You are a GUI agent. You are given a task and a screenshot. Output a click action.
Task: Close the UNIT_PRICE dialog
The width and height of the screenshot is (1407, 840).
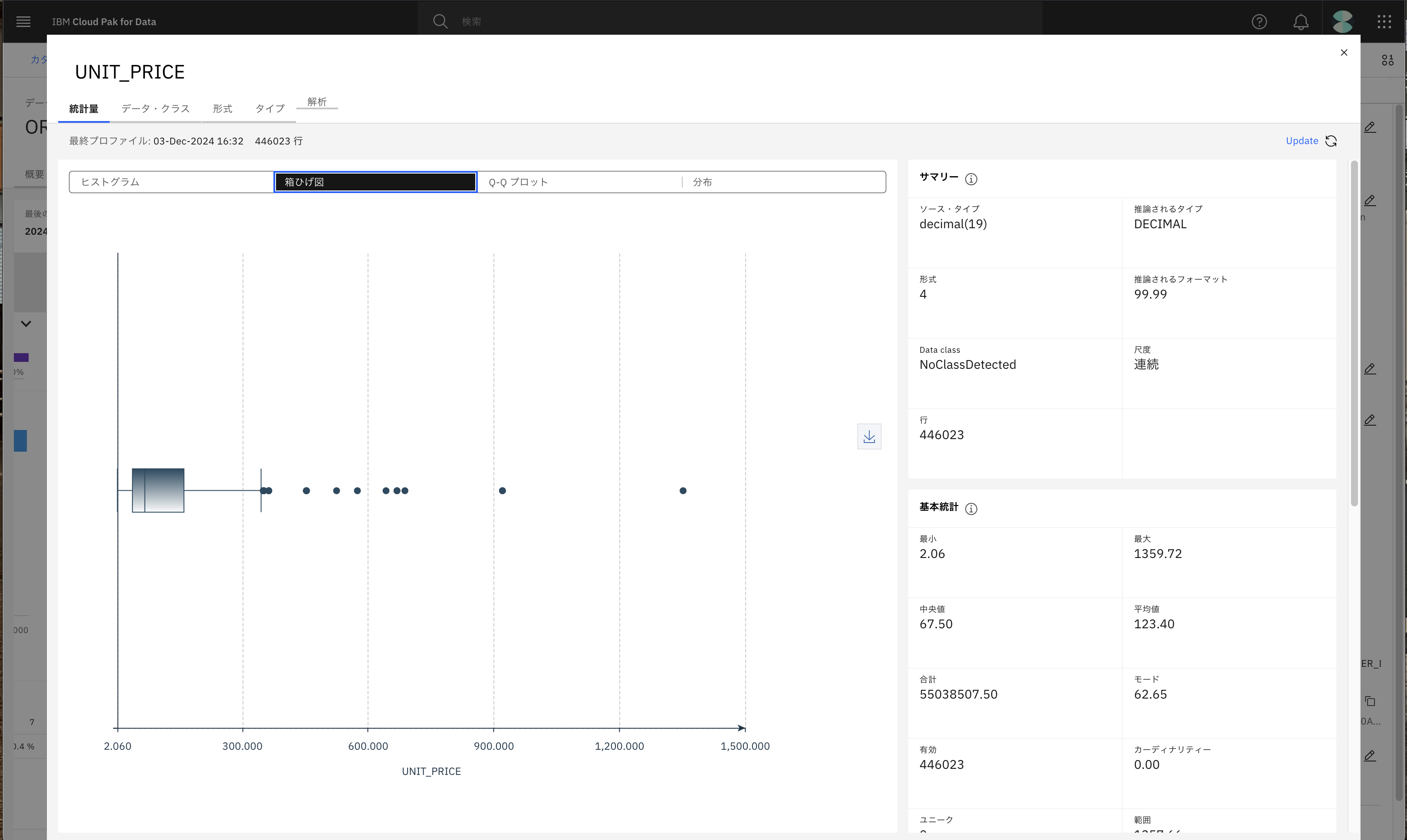coord(1344,52)
